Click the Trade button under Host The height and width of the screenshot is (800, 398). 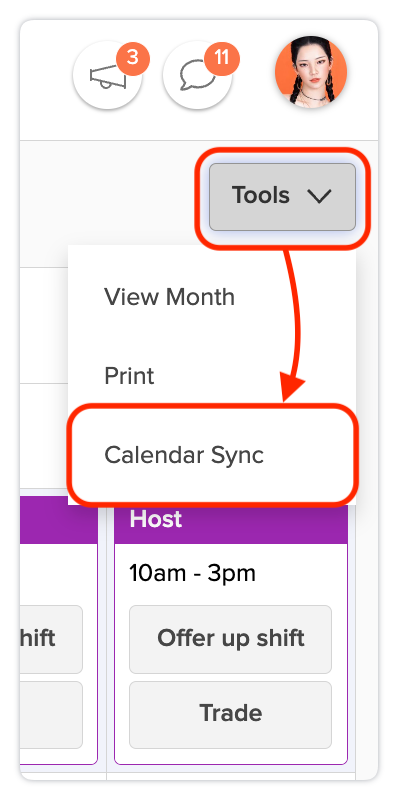(231, 714)
